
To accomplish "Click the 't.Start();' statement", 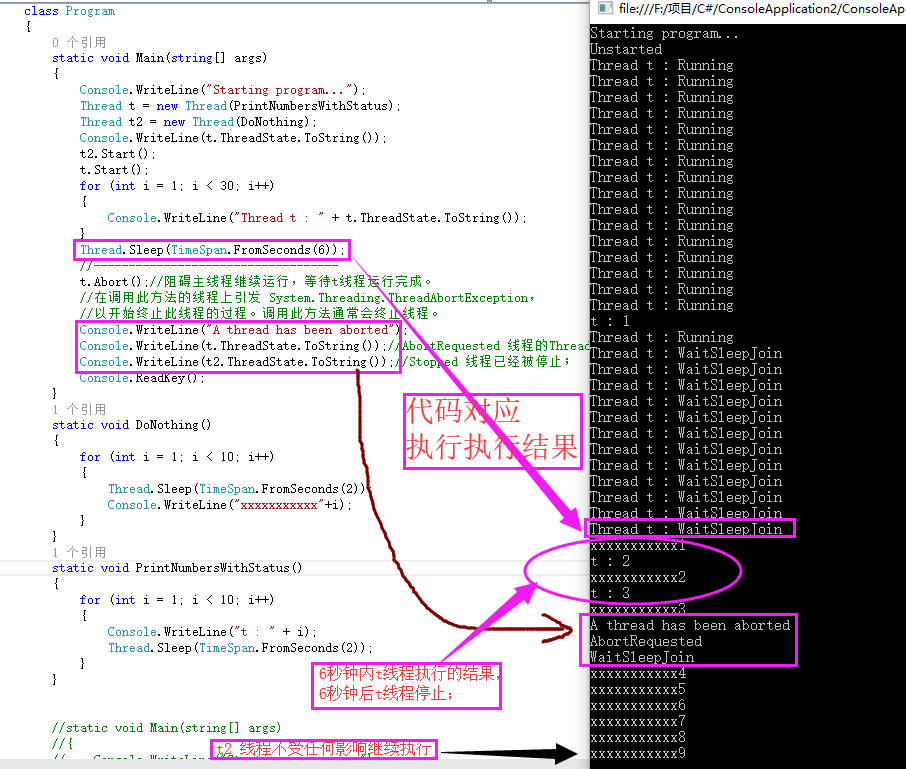I will (x=114, y=170).
